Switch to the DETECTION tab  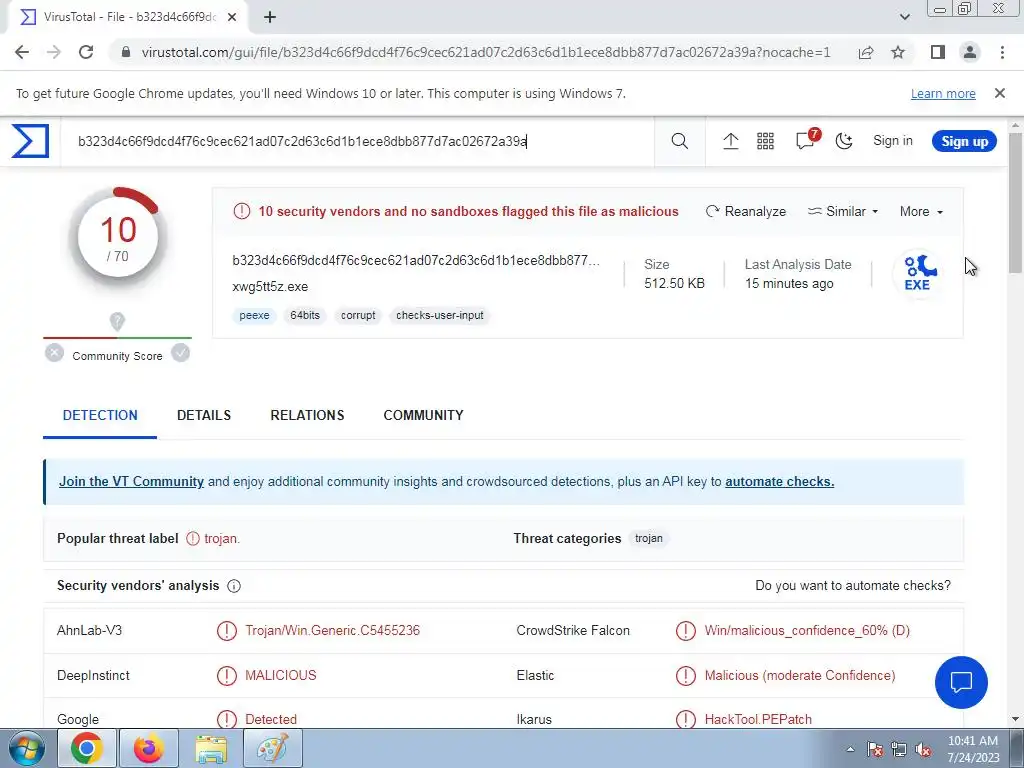click(100, 415)
